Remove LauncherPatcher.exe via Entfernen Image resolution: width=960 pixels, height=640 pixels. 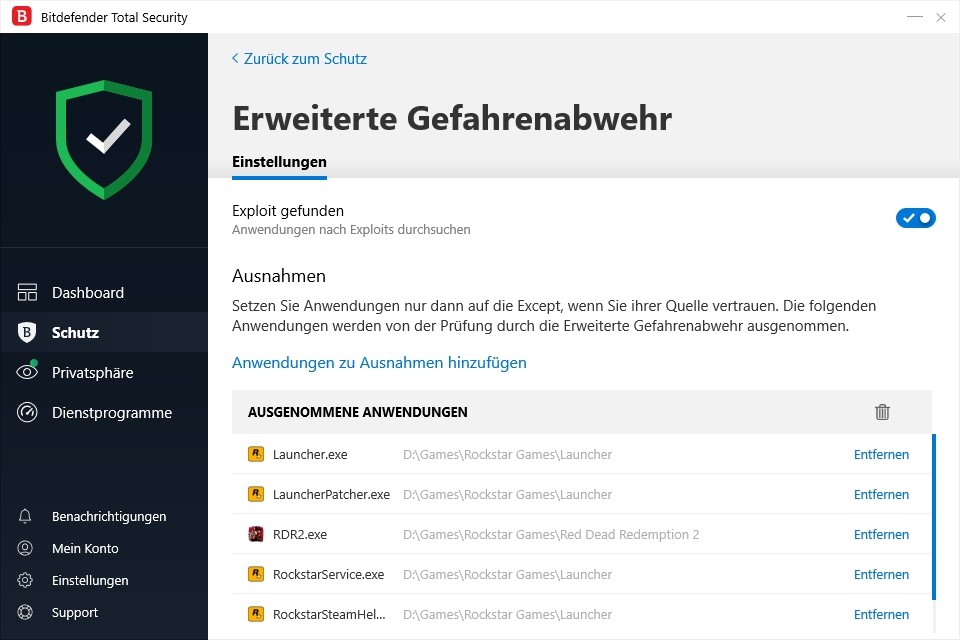(x=881, y=494)
